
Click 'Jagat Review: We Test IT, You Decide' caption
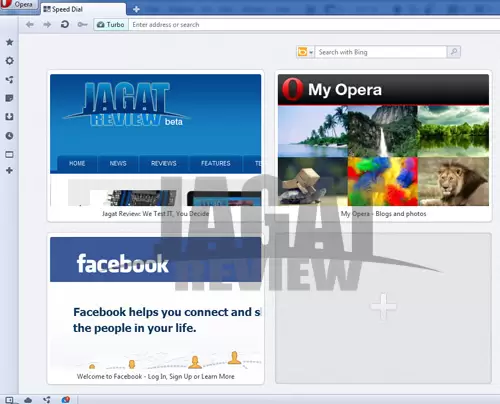155,214
